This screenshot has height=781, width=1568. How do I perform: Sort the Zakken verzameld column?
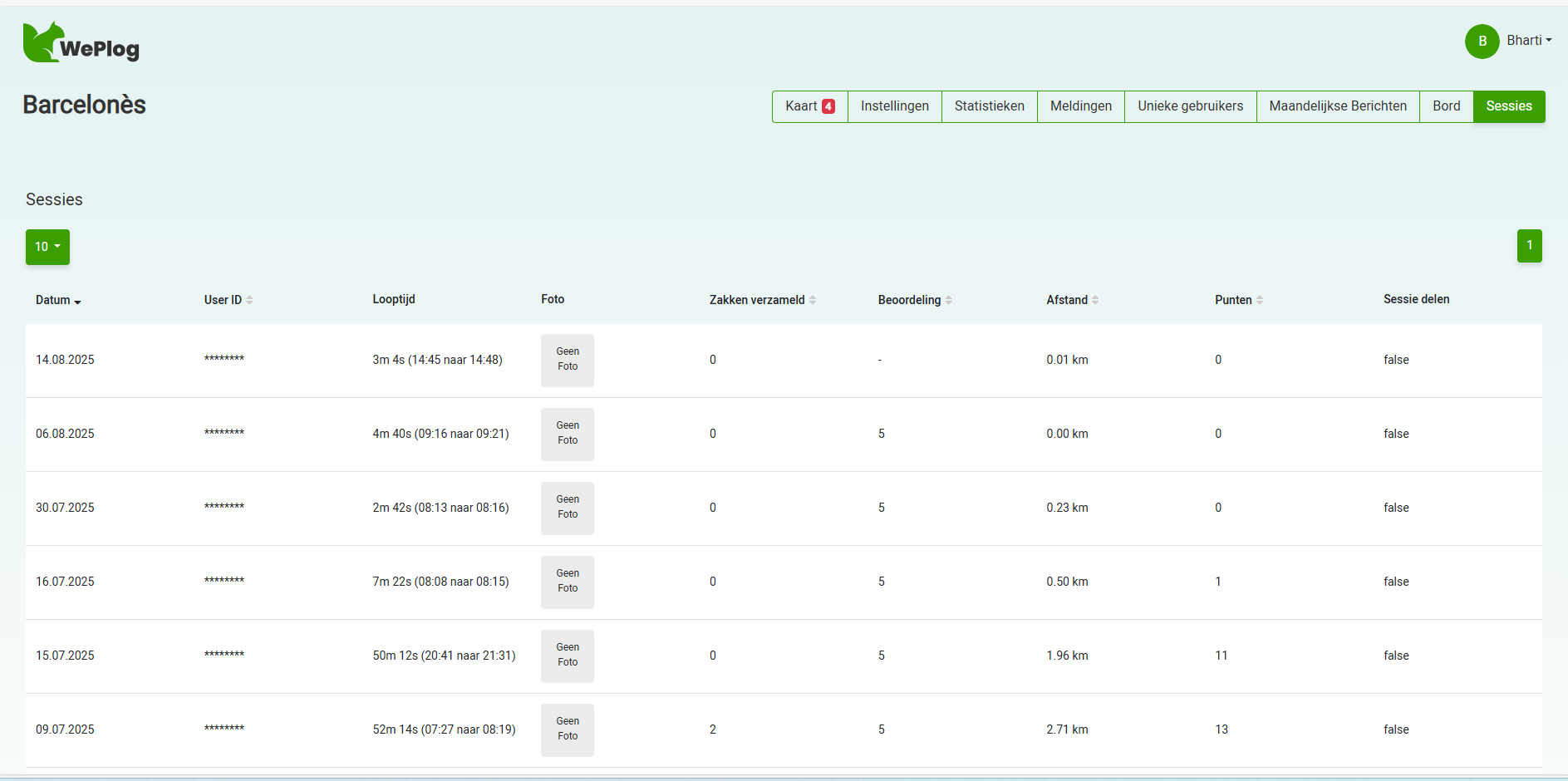(x=813, y=301)
